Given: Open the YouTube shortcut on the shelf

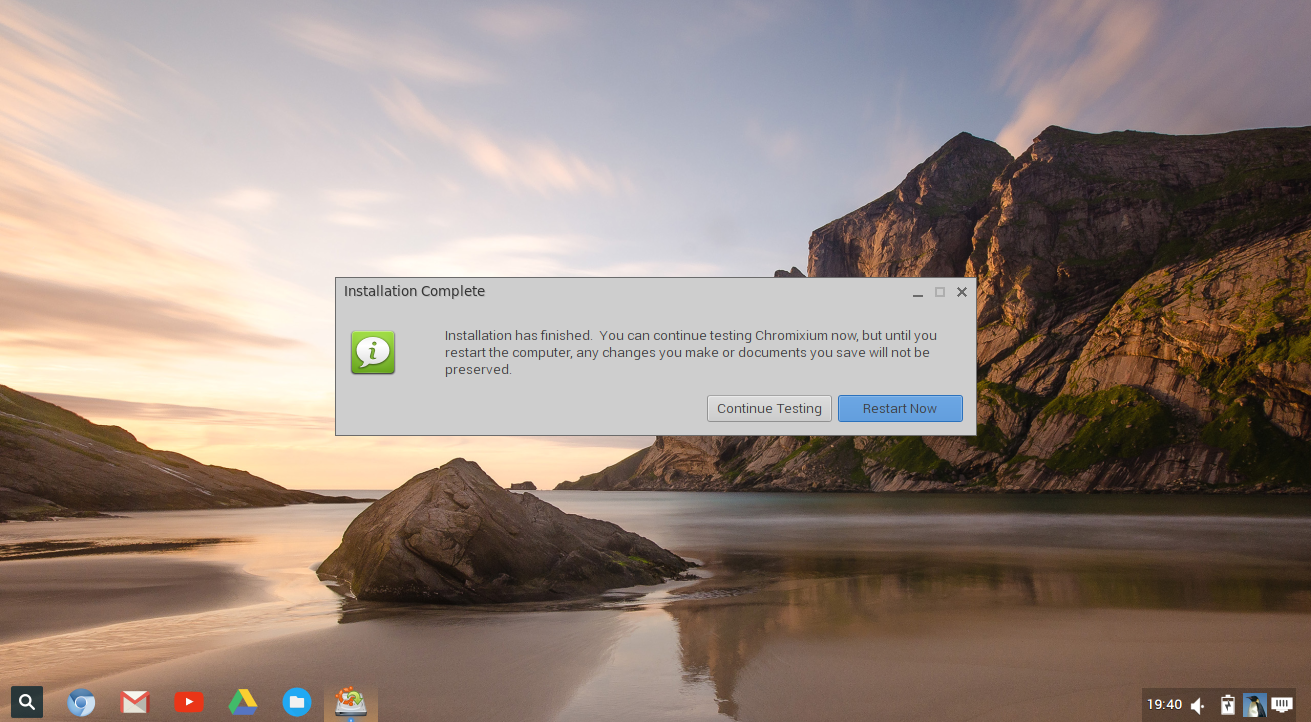Looking at the screenshot, I should click(189, 703).
